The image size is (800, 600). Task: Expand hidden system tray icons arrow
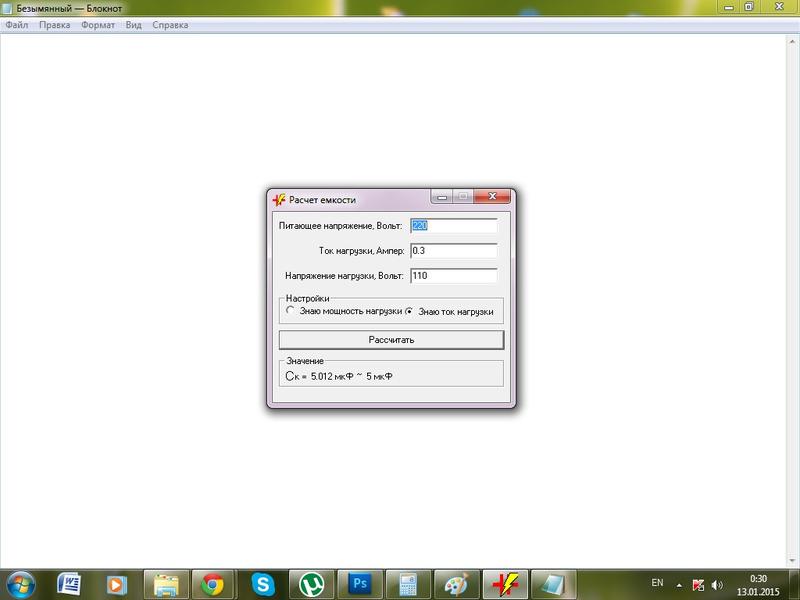680,583
